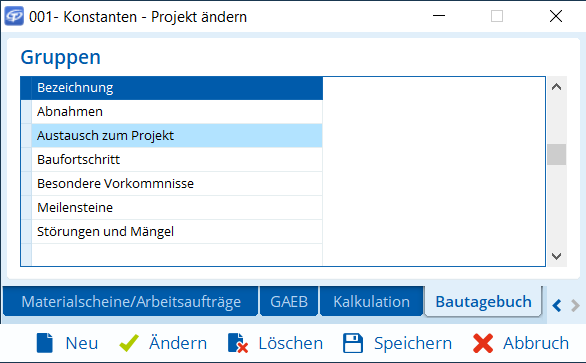Click the Neu document icon
The image size is (586, 363).
45,343
